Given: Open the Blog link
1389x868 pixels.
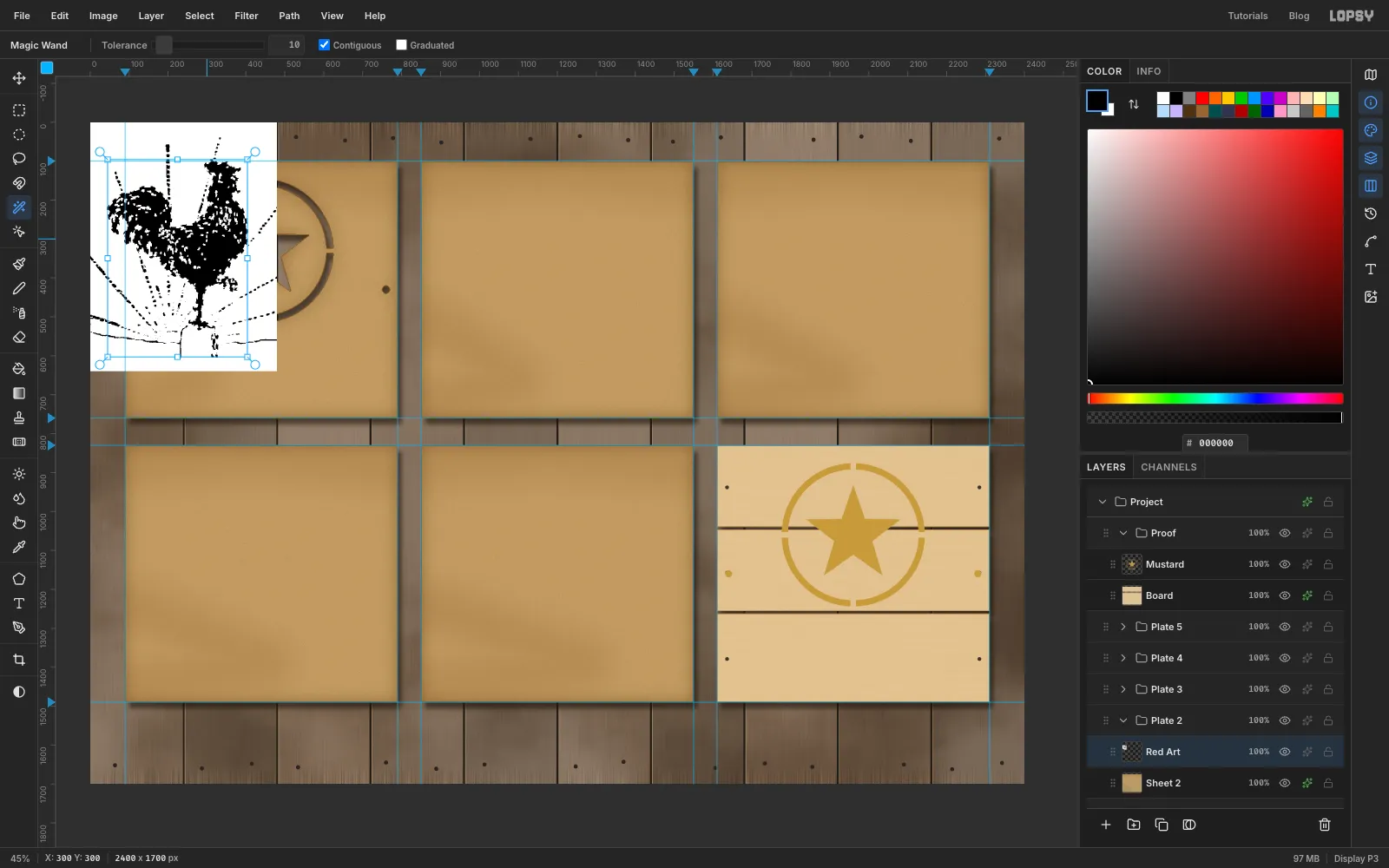Looking at the screenshot, I should tap(1299, 16).
